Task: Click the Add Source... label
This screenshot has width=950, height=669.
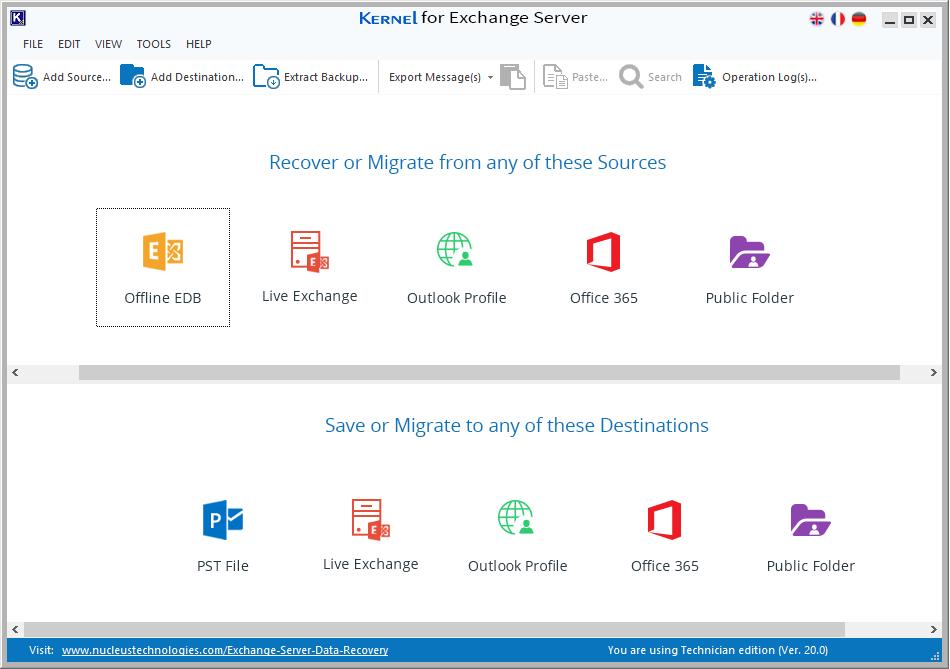Action: tap(77, 77)
